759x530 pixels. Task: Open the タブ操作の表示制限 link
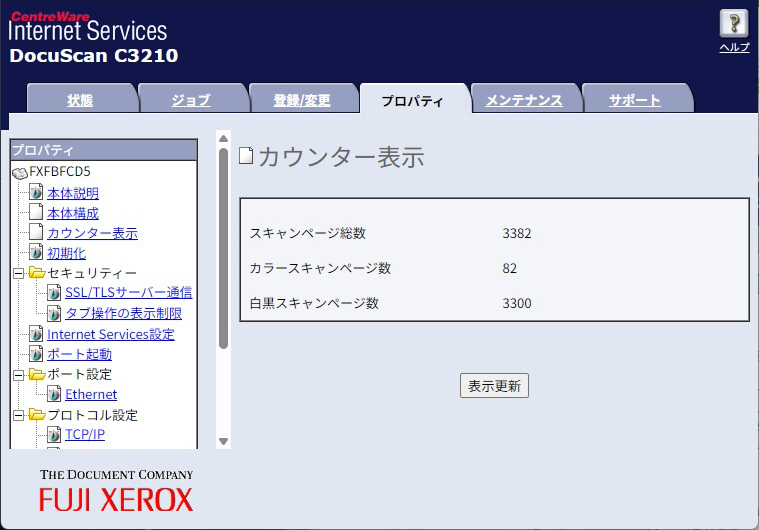[x=123, y=313]
